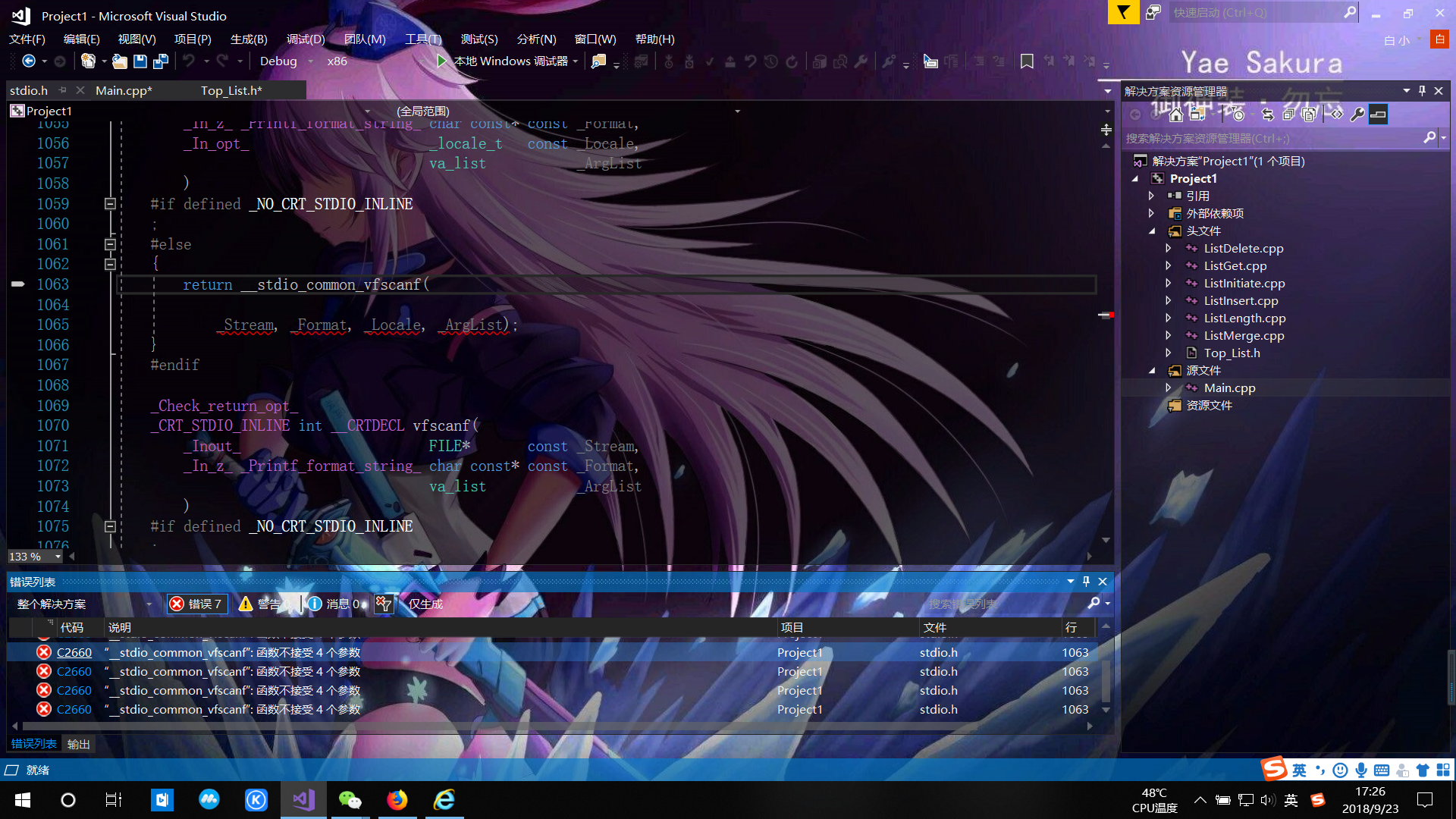Click the error list vertical scrollbar thumb

tap(1106, 680)
